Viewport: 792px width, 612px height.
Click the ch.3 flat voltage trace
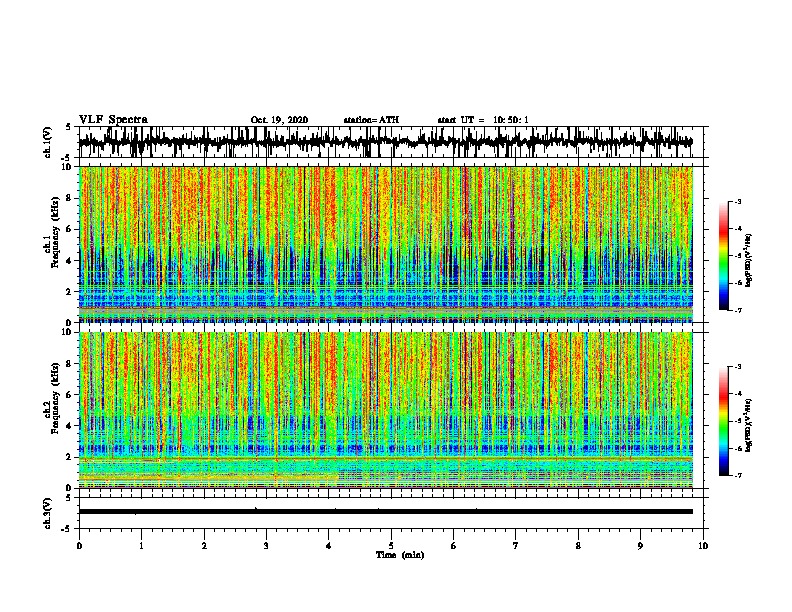[385, 512]
